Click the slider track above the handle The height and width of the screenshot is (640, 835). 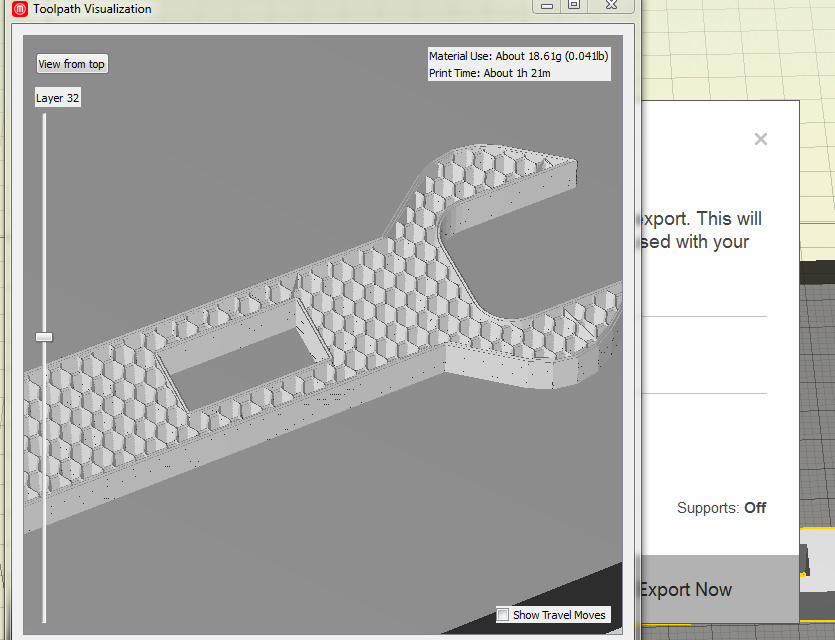tap(44, 220)
